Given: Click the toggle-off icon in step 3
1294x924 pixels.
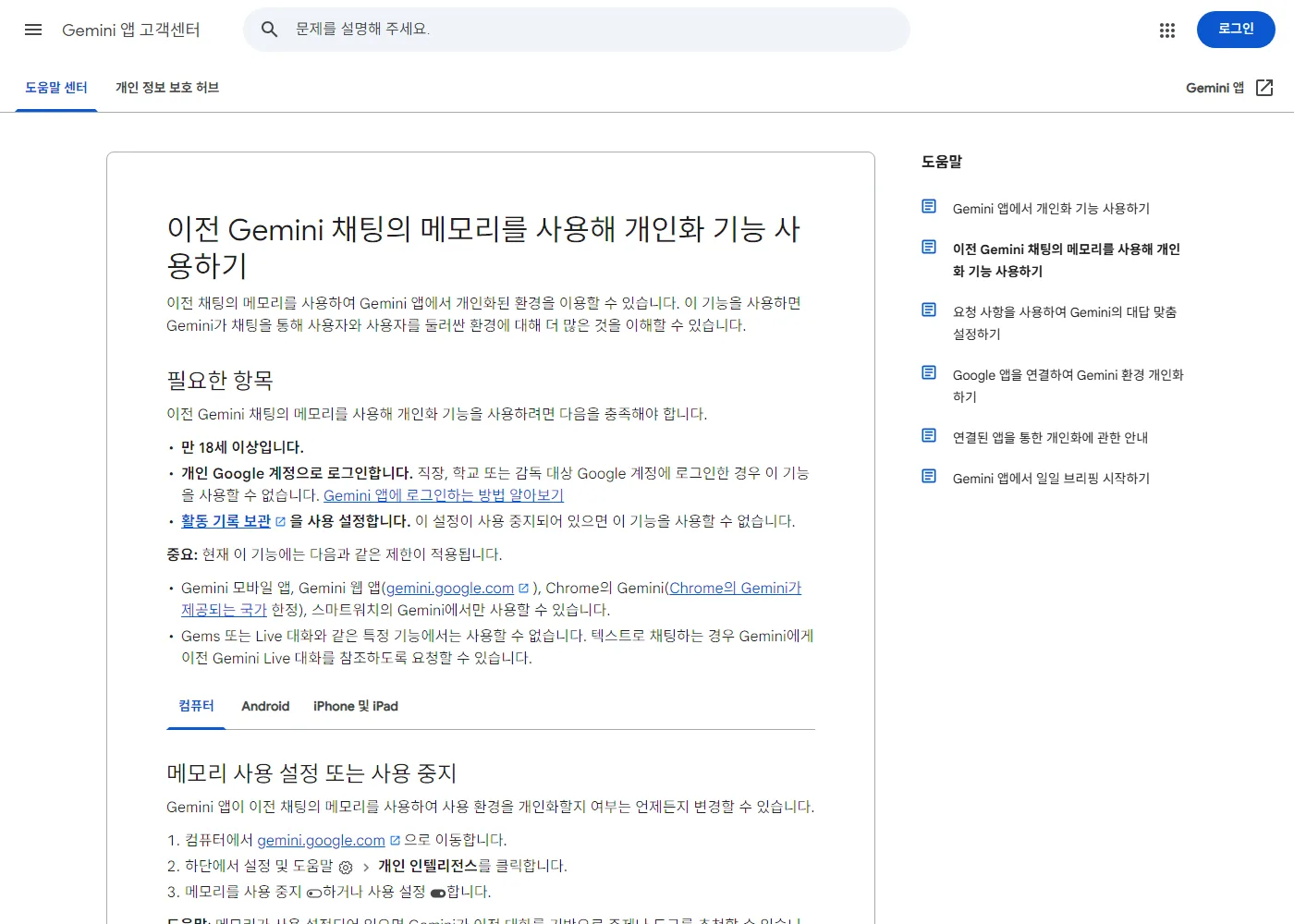Looking at the screenshot, I should coord(314,893).
